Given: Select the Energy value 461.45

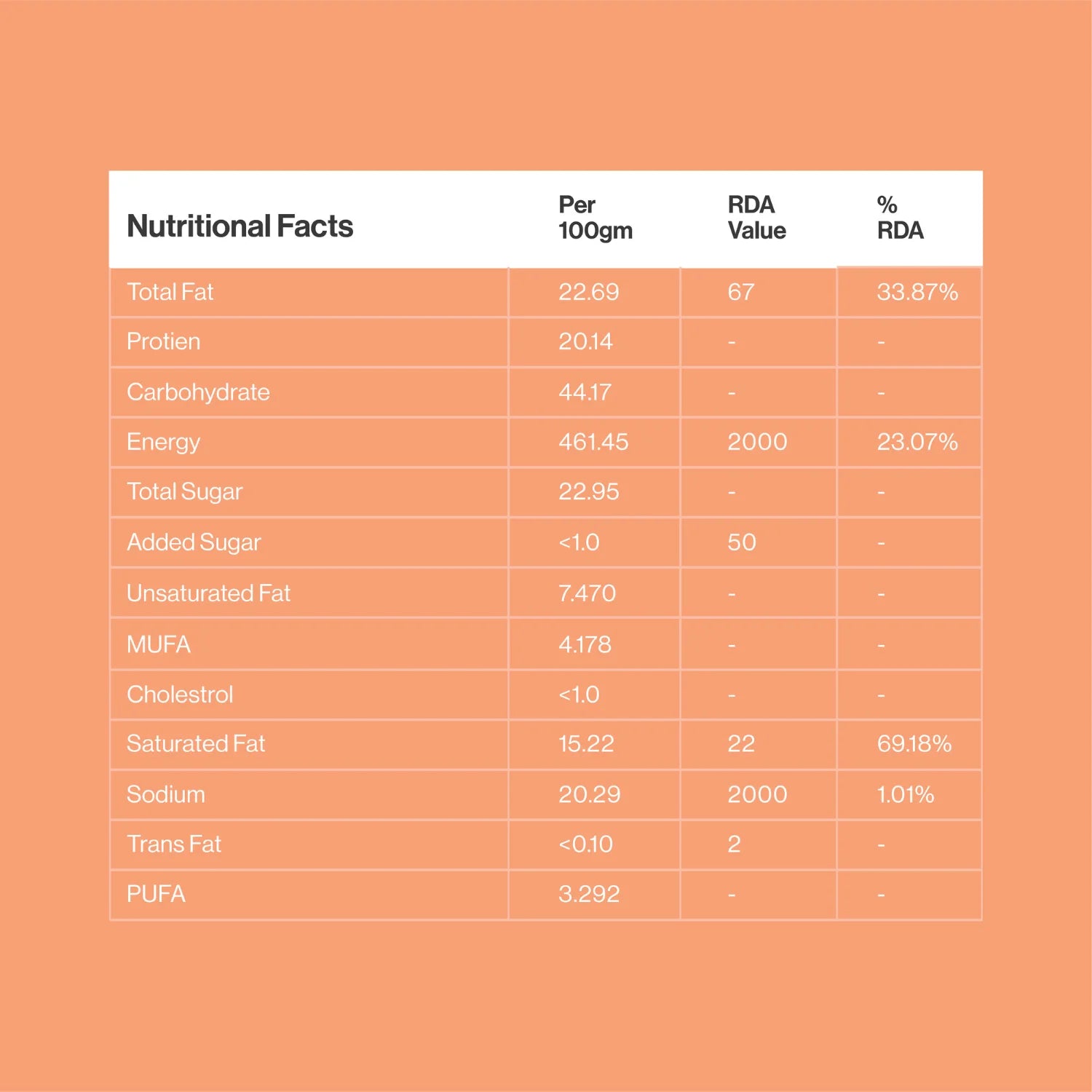Looking at the screenshot, I should [x=593, y=442].
